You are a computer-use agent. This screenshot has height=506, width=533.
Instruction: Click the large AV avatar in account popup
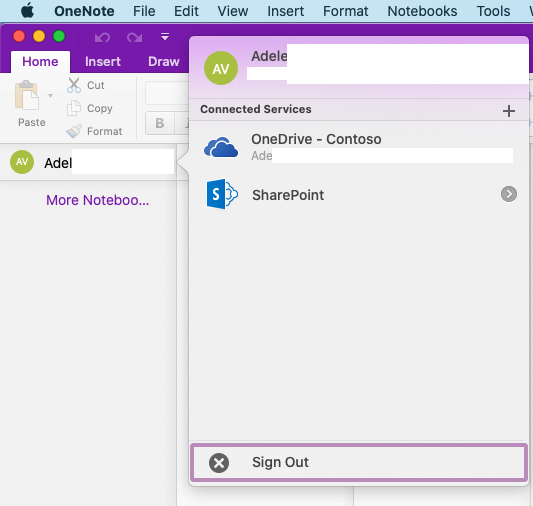(x=221, y=68)
